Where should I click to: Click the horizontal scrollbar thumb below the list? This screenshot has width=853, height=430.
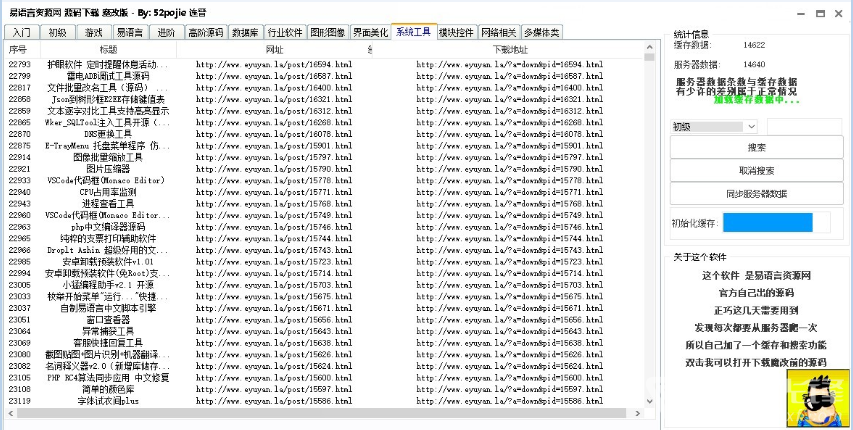coord(323,413)
